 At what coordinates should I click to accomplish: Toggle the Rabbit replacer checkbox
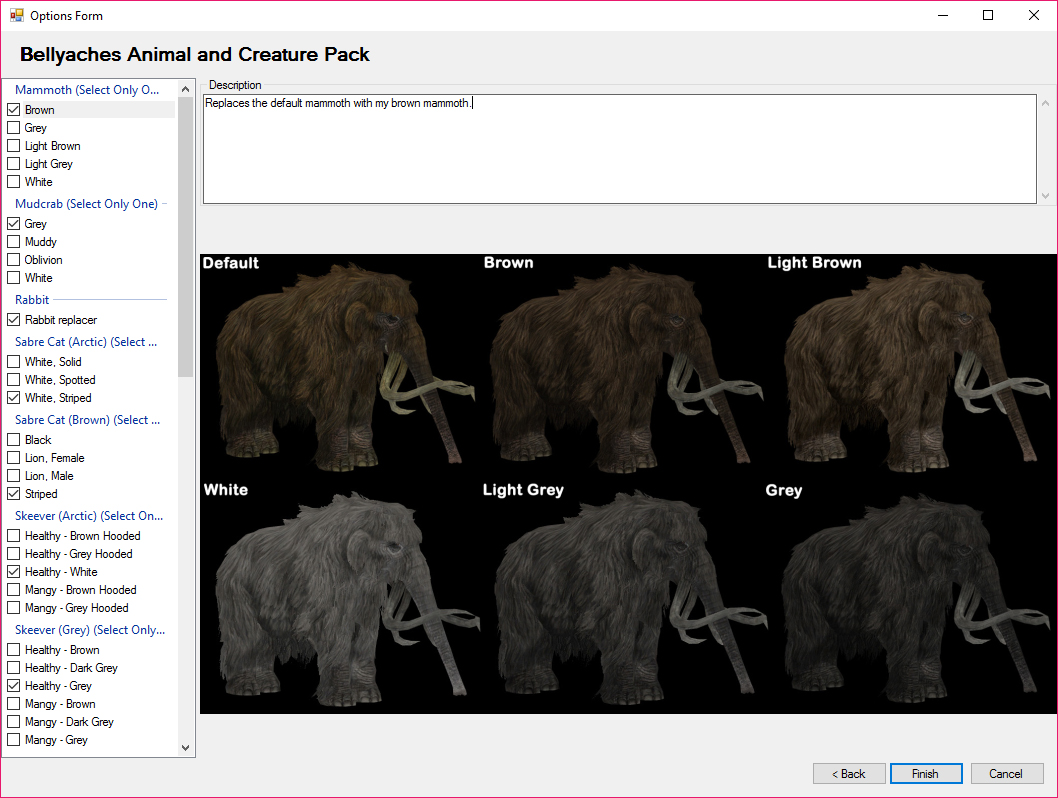click(x=13, y=320)
